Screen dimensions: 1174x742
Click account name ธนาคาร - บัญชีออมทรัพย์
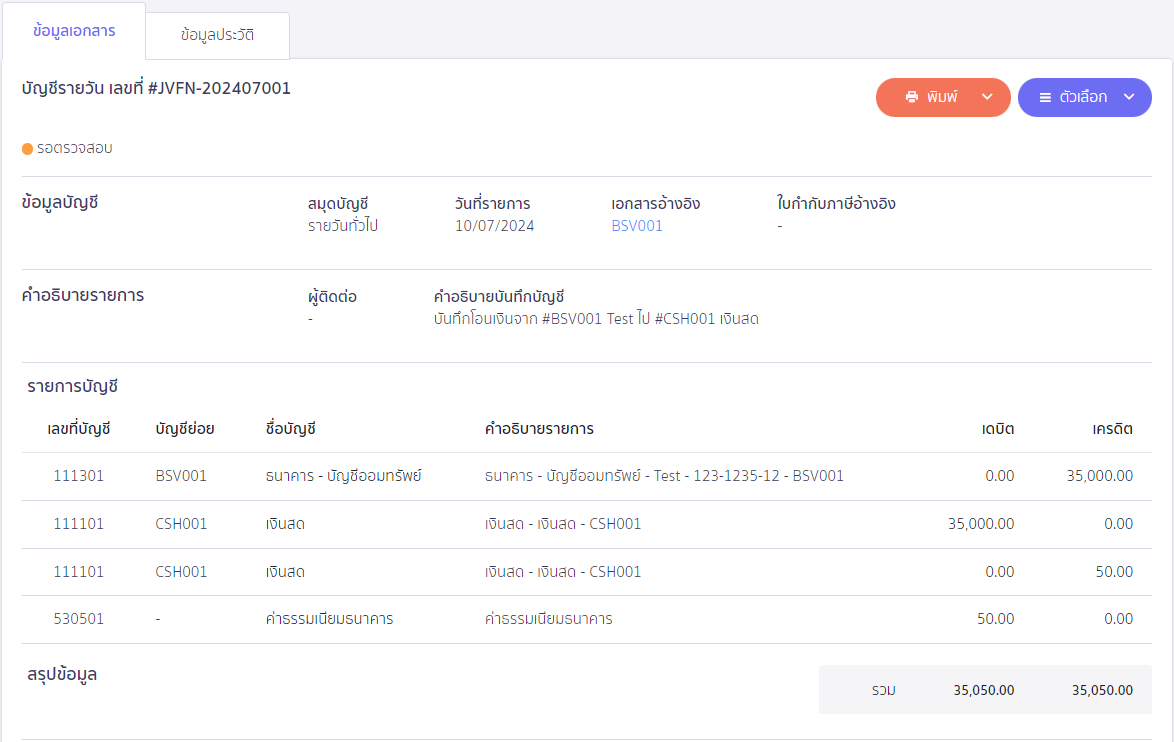tap(344, 476)
